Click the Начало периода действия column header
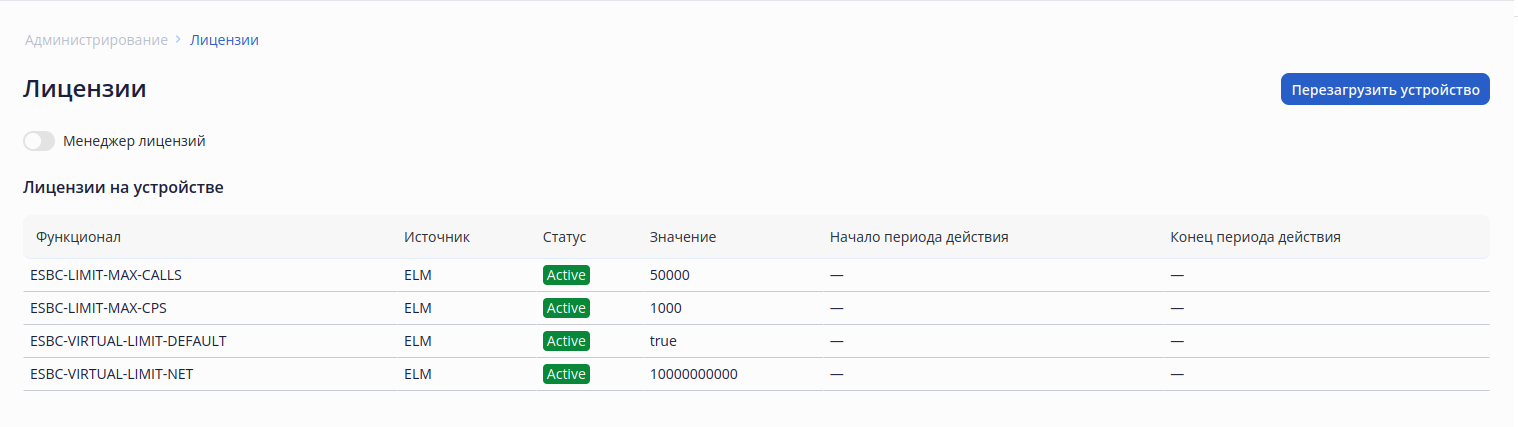Screen dimensions: 1518x427 coord(918,237)
